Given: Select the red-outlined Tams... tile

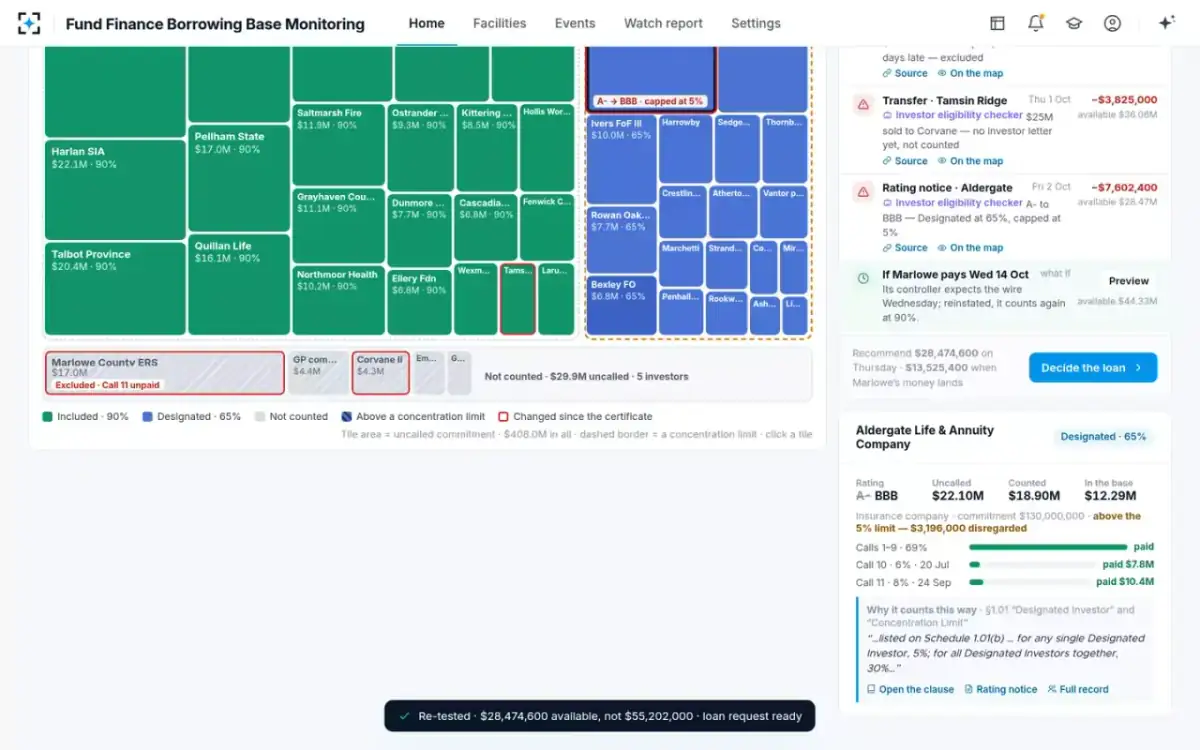Looking at the screenshot, I should 517,299.
